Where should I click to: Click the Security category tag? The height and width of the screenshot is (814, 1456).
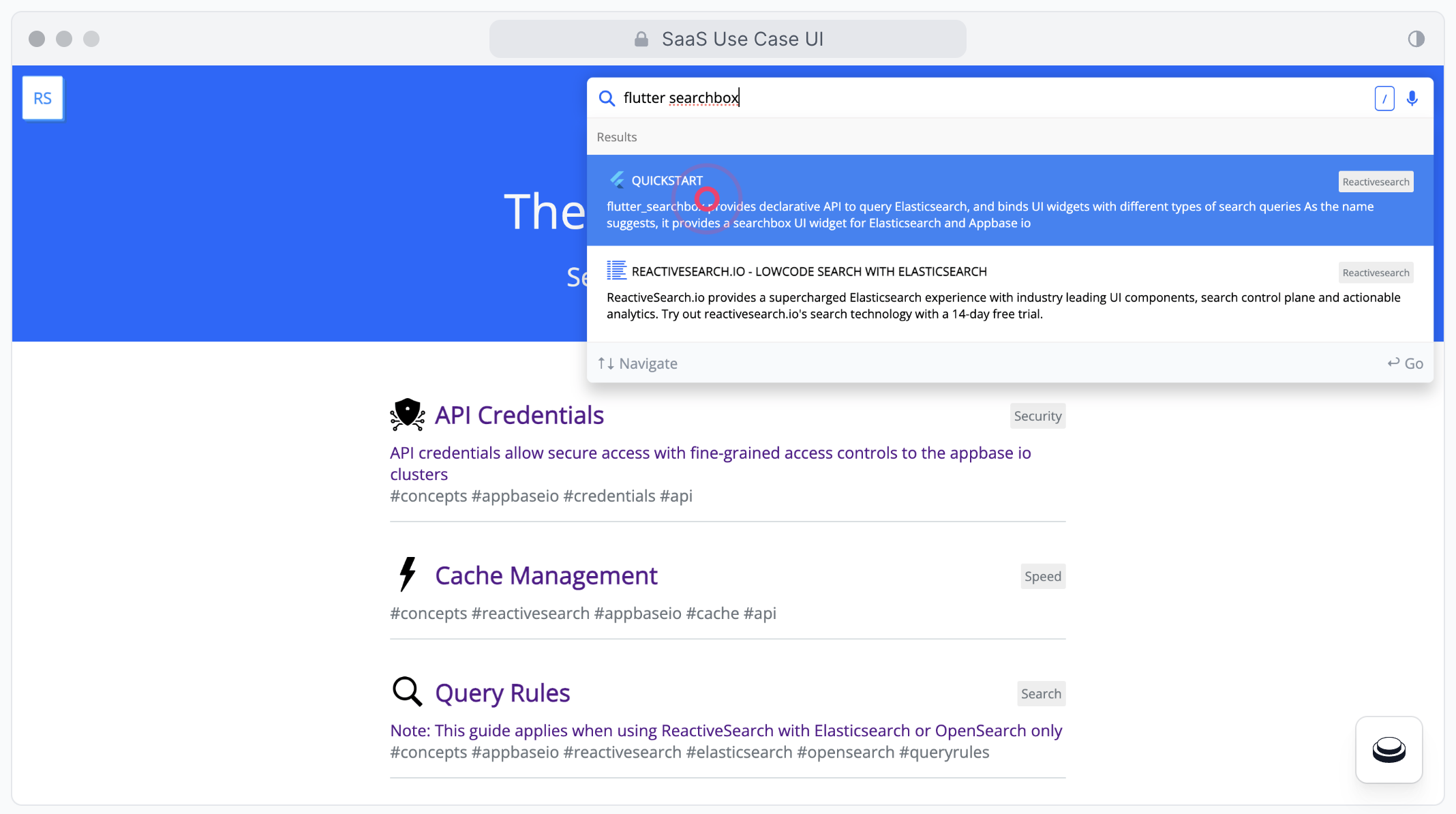point(1037,416)
